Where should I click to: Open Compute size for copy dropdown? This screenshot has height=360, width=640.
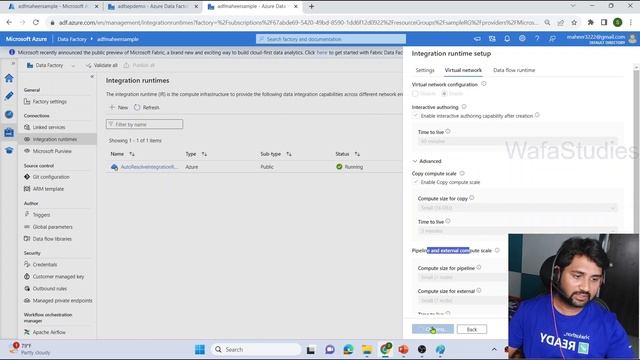click(x=518, y=208)
